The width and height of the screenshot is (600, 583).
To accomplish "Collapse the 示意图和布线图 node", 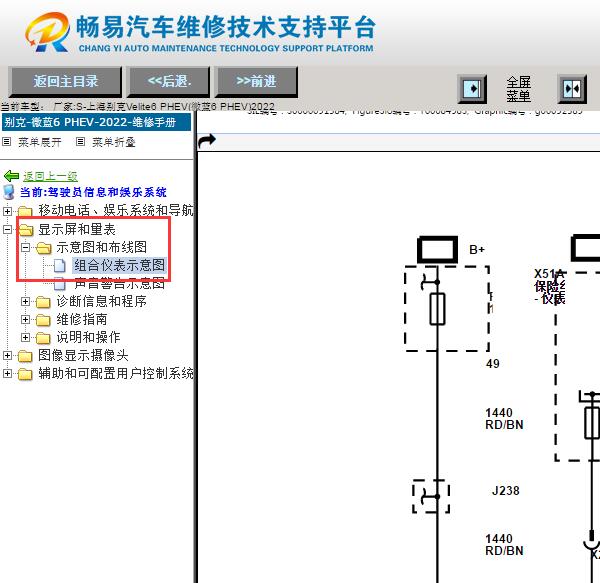I will click(25, 247).
